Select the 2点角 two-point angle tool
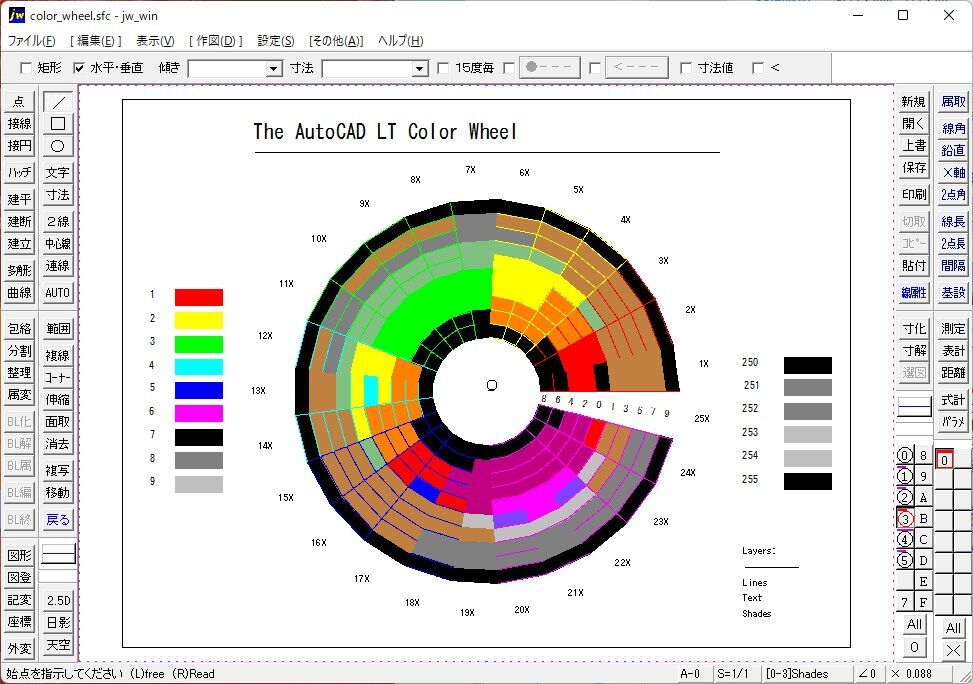973x684 pixels. pyautogui.click(x=953, y=195)
